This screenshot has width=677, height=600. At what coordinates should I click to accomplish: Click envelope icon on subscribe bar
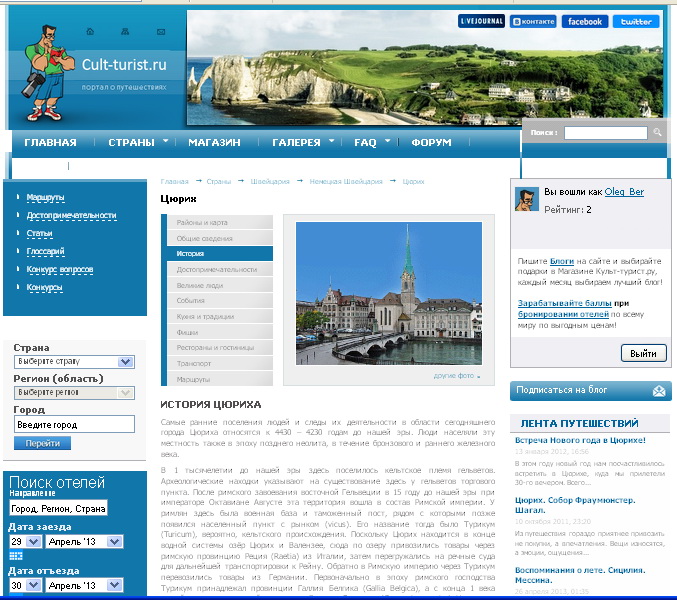tap(659, 391)
